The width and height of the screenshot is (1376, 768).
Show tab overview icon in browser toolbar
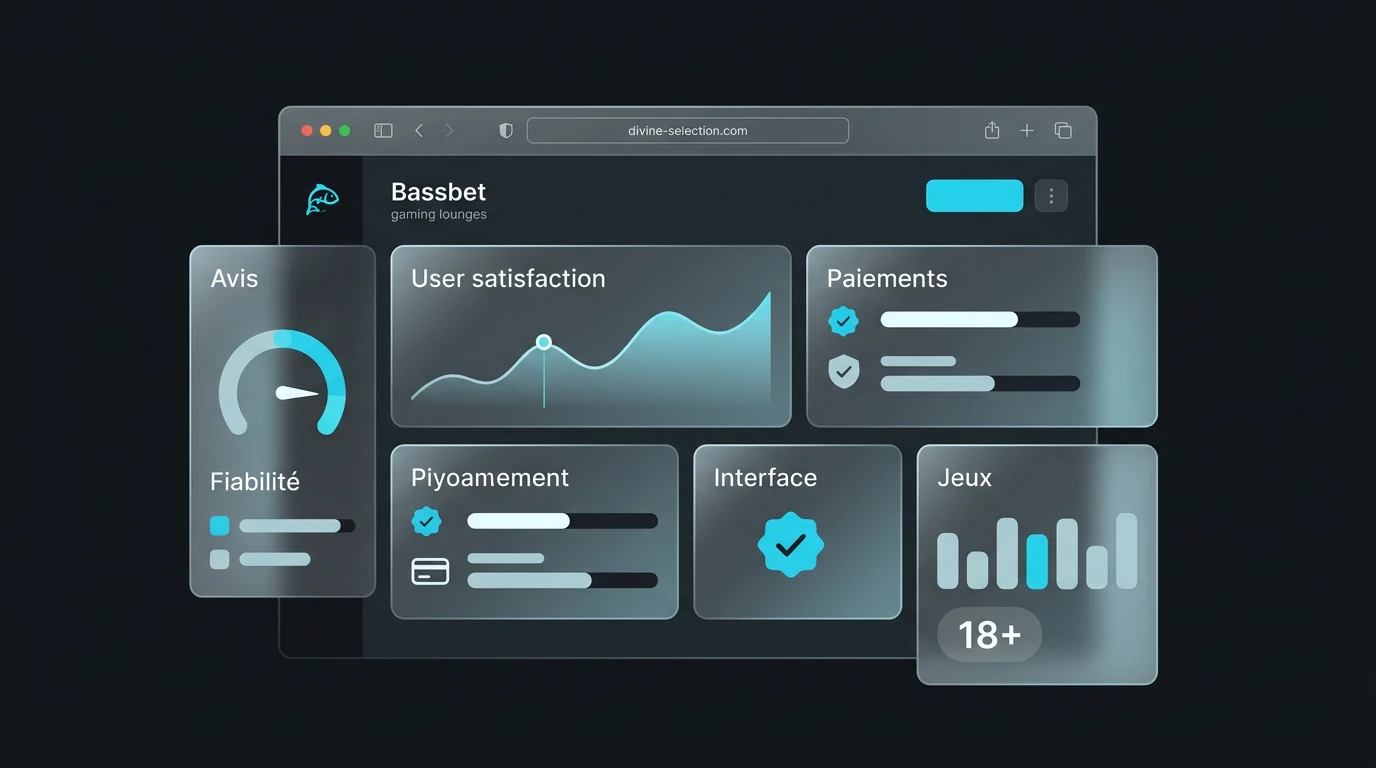pos(1063,130)
